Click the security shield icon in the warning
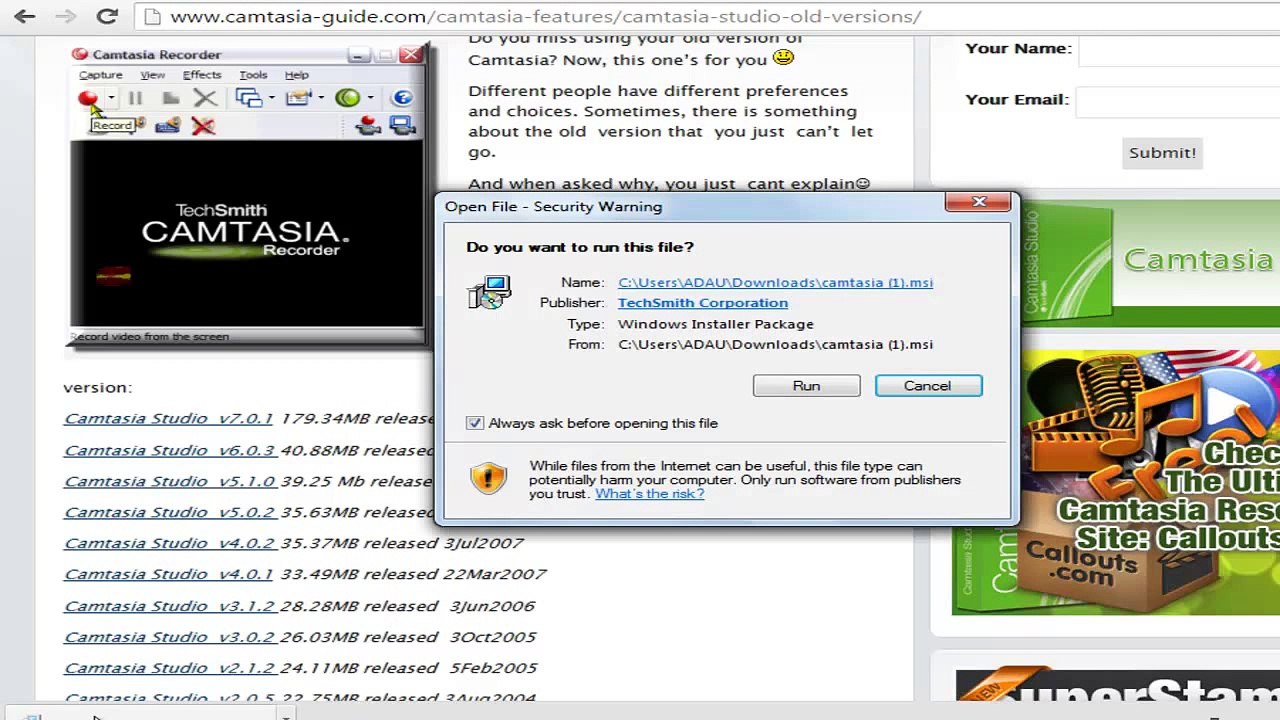Screen dimensions: 1280x720 (x=489, y=478)
